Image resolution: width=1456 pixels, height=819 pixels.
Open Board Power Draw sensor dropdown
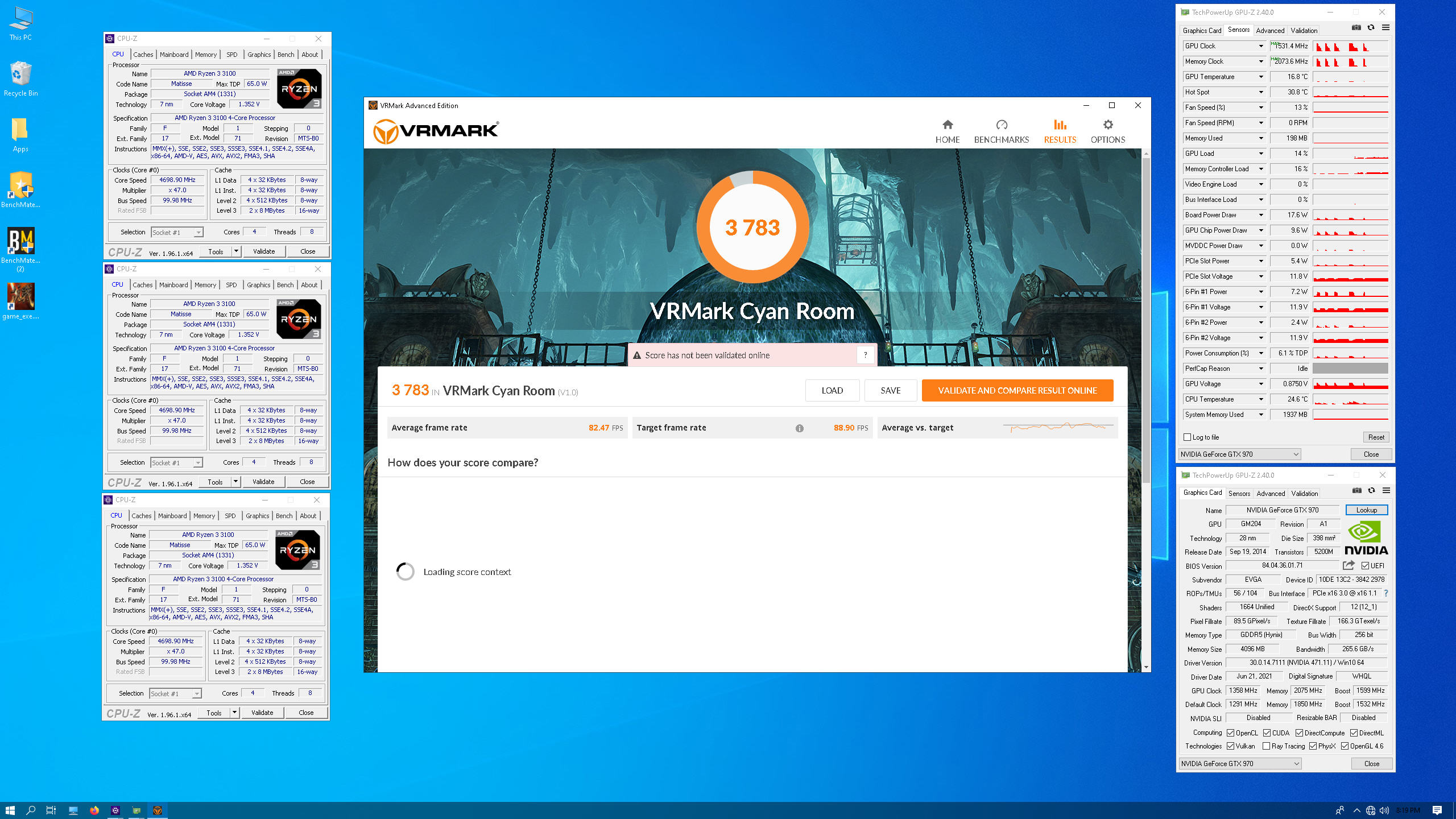(x=1261, y=215)
